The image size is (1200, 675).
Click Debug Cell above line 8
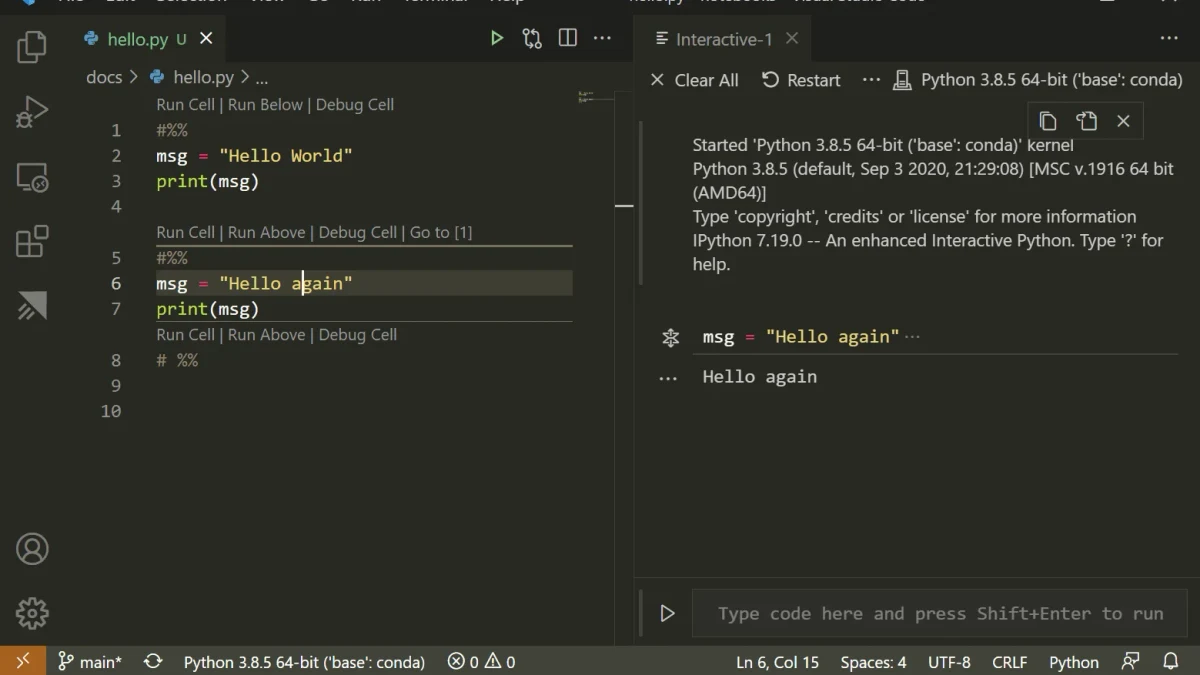point(358,334)
